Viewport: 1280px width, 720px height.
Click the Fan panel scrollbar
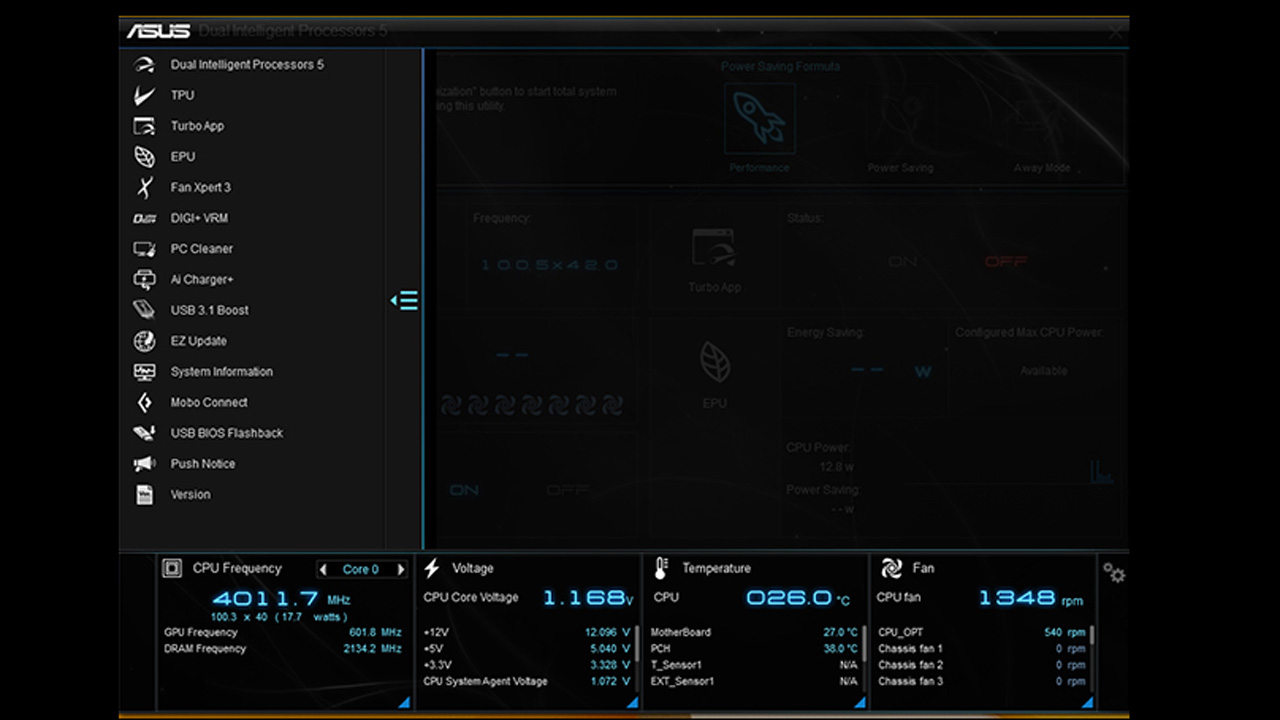(x=1091, y=636)
